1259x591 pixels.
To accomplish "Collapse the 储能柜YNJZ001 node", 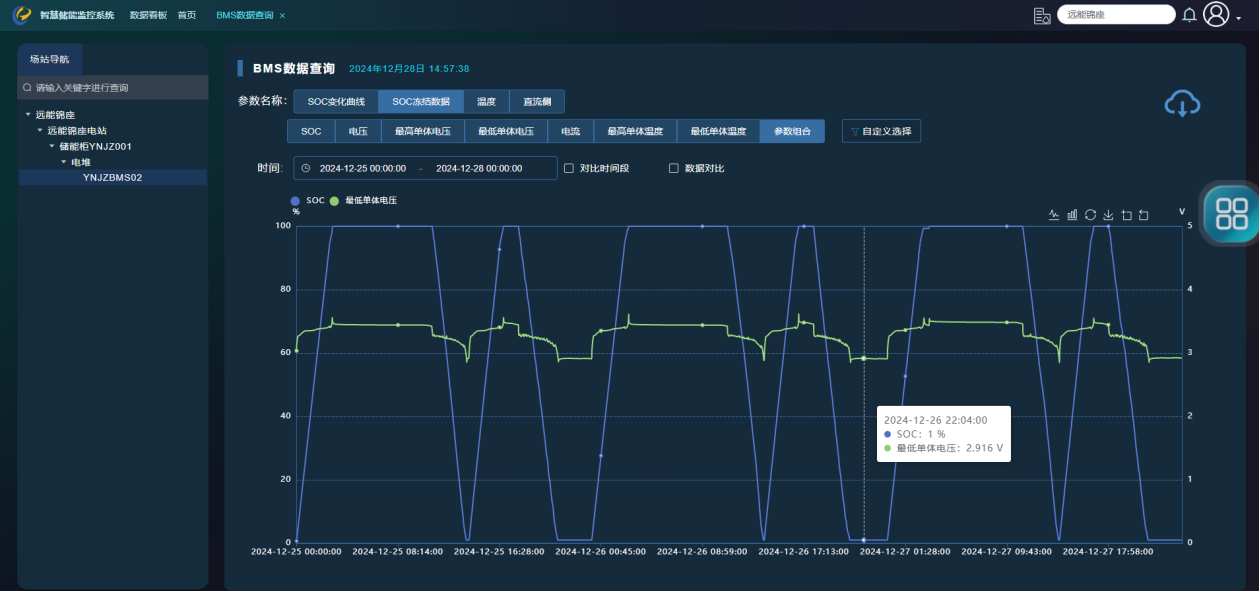I will point(51,147).
